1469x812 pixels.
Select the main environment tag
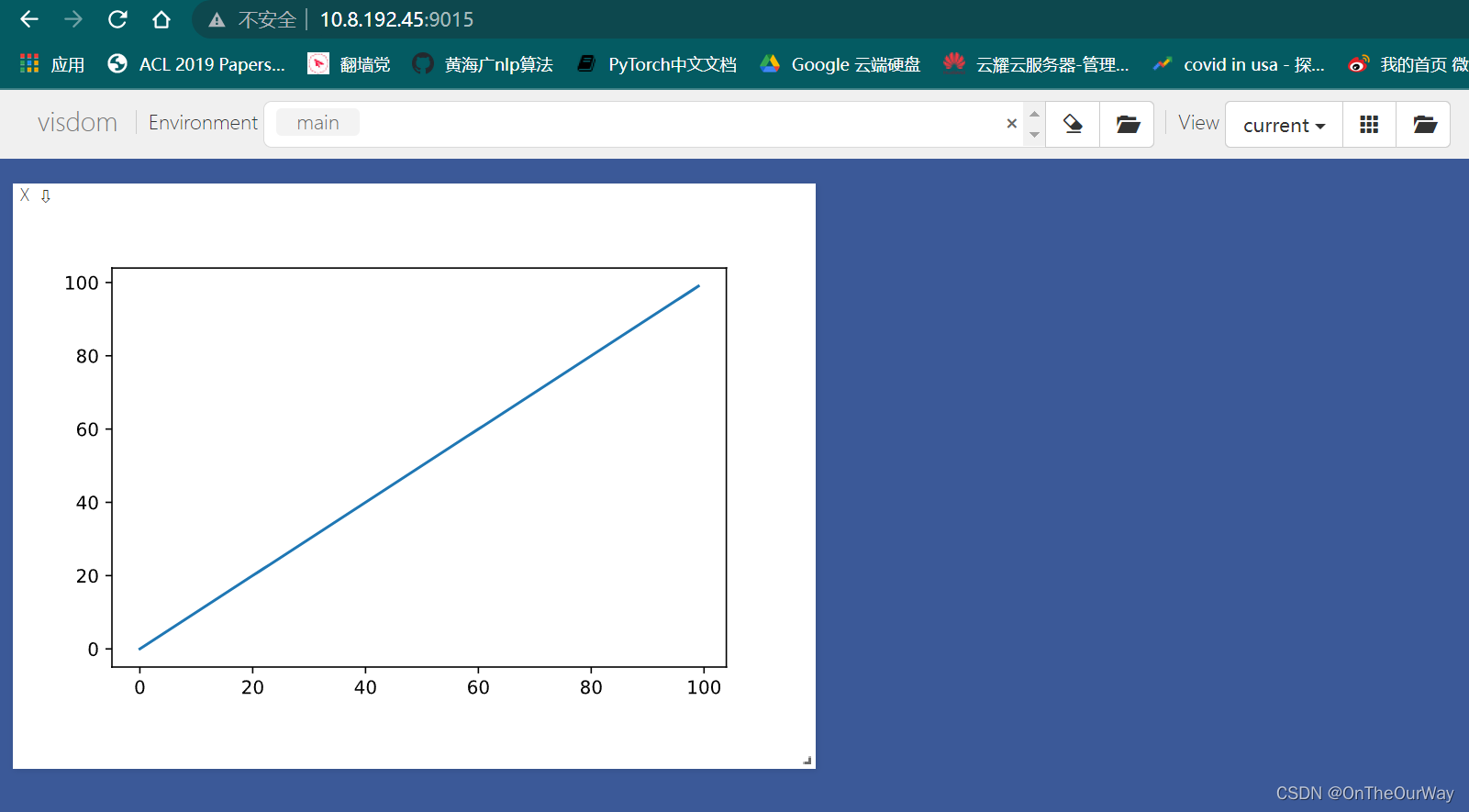click(x=317, y=123)
